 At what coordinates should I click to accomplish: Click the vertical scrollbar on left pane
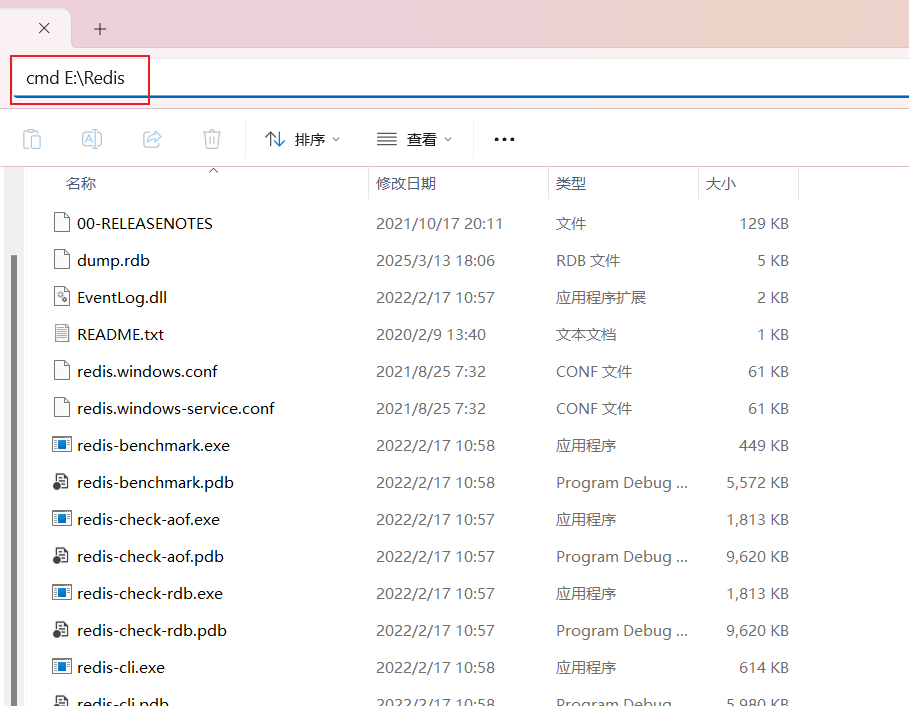pos(14,480)
